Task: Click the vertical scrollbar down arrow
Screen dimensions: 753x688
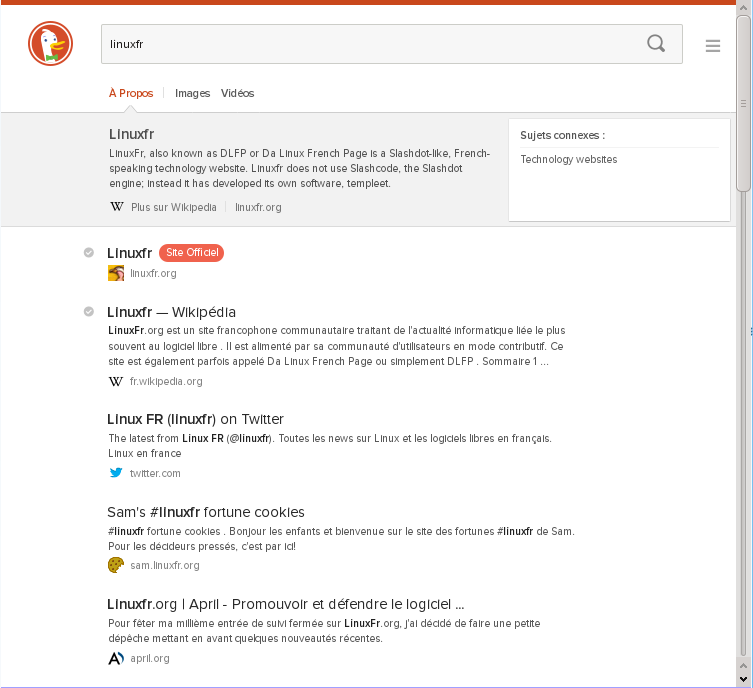Action: [743, 677]
